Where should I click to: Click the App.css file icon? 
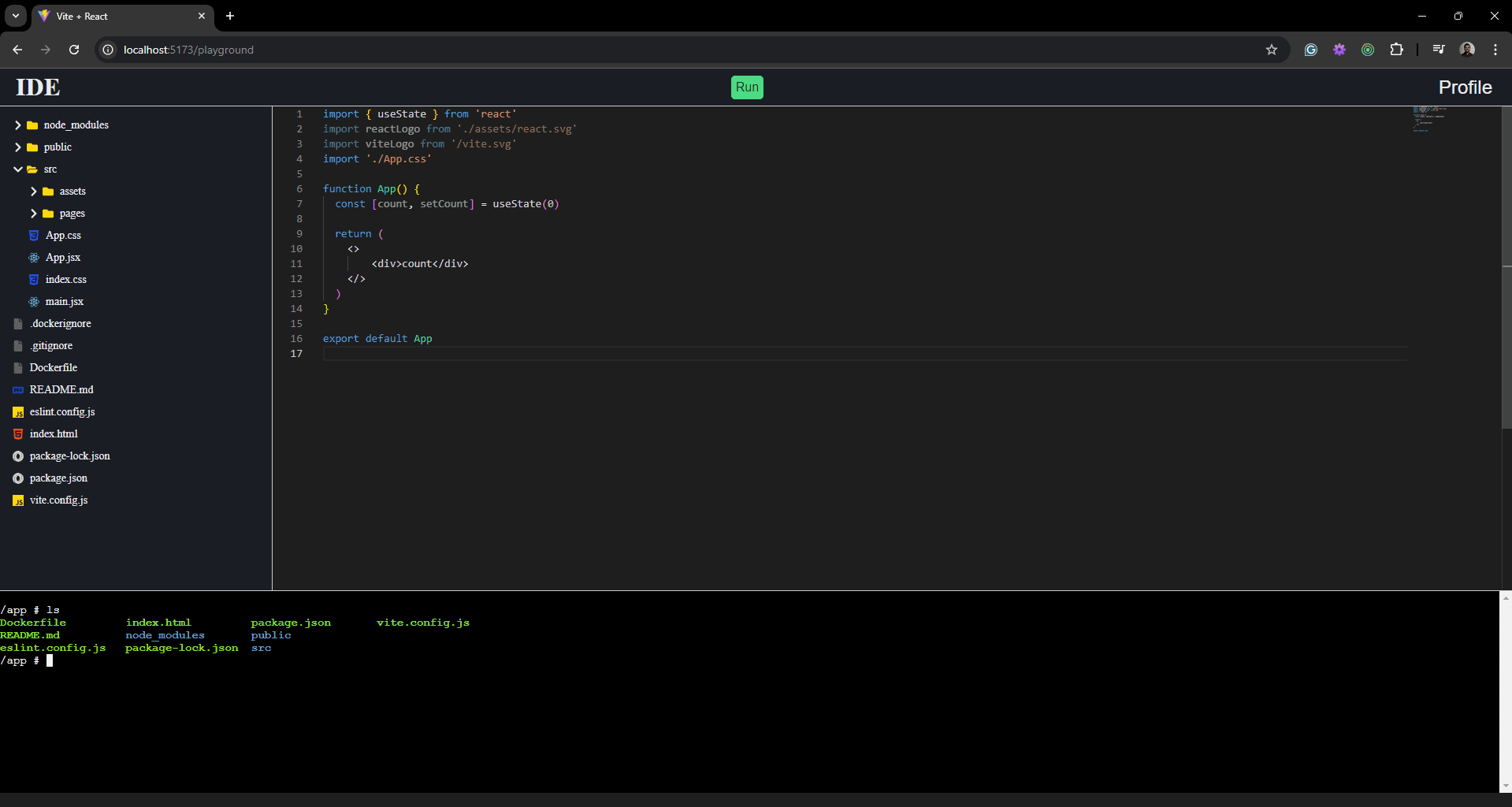point(34,236)
